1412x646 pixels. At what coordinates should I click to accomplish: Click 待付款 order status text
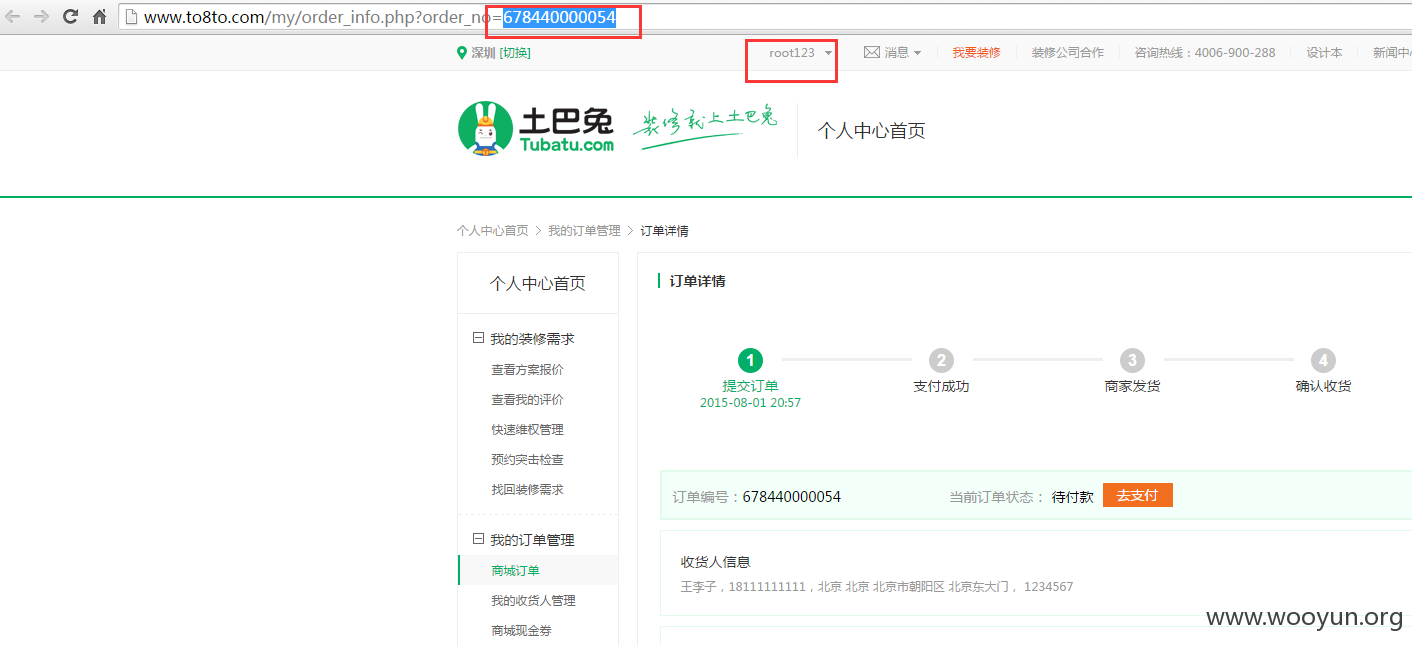(x=1072, y=497)
